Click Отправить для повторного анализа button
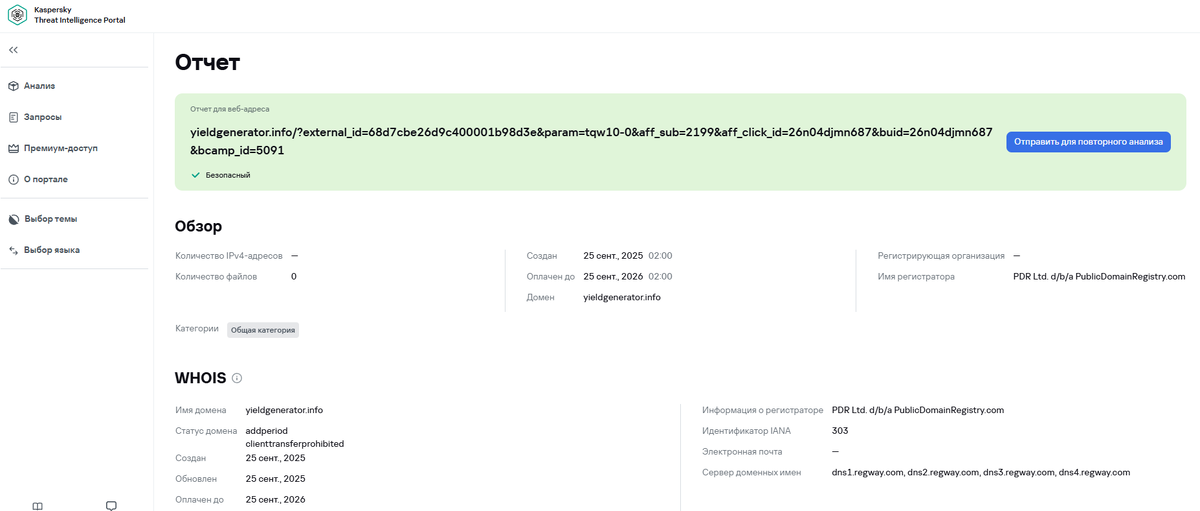1200x511 pixels. (x=1088, y=142)
